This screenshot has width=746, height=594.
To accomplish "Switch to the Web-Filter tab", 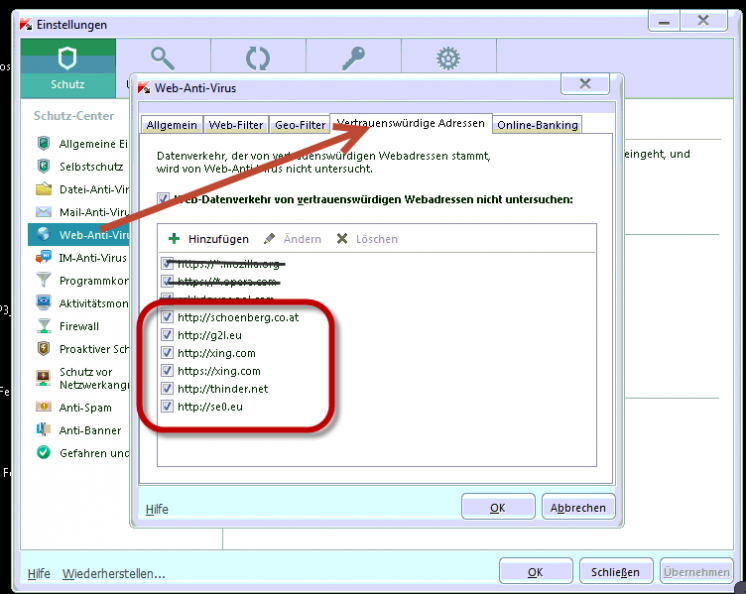I will tap(236, 125).
